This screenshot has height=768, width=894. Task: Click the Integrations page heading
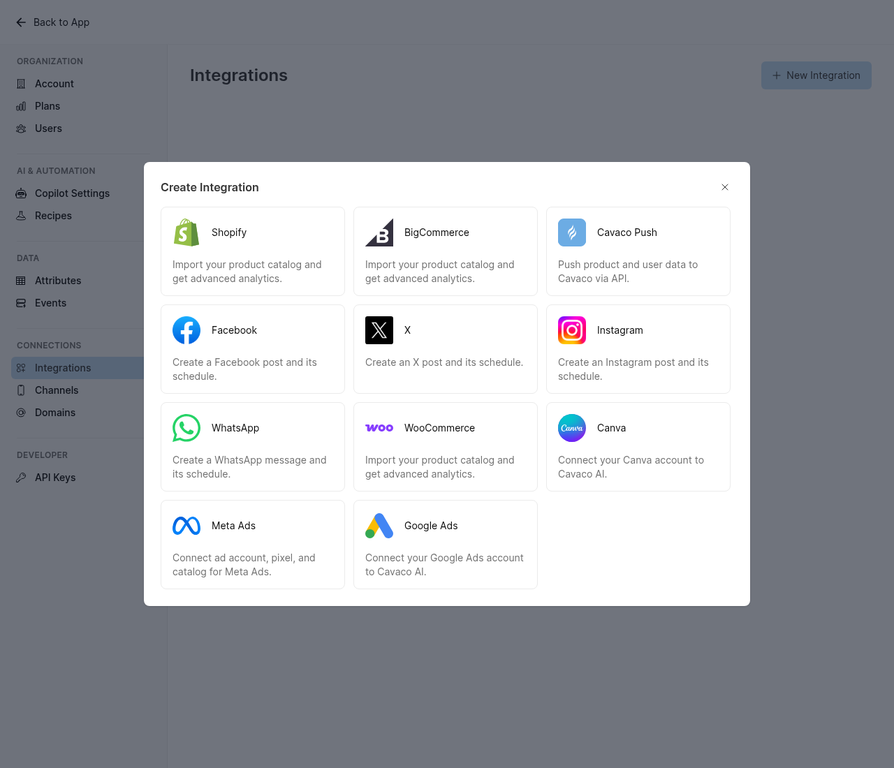[238, 75]
